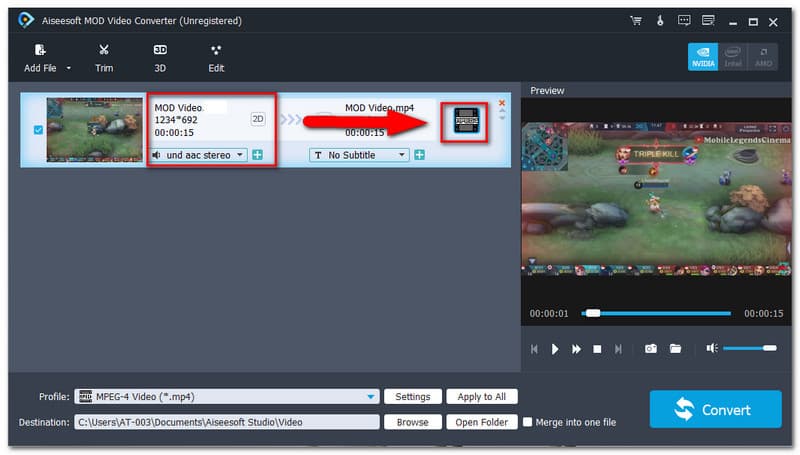Add an audio track with plus icon
This screenshot has height=455, width=800.
coord(258,155)
